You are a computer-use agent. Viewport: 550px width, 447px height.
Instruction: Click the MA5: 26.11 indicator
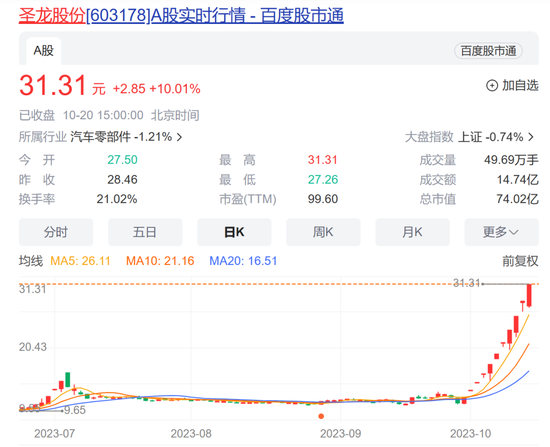point(80,261)
